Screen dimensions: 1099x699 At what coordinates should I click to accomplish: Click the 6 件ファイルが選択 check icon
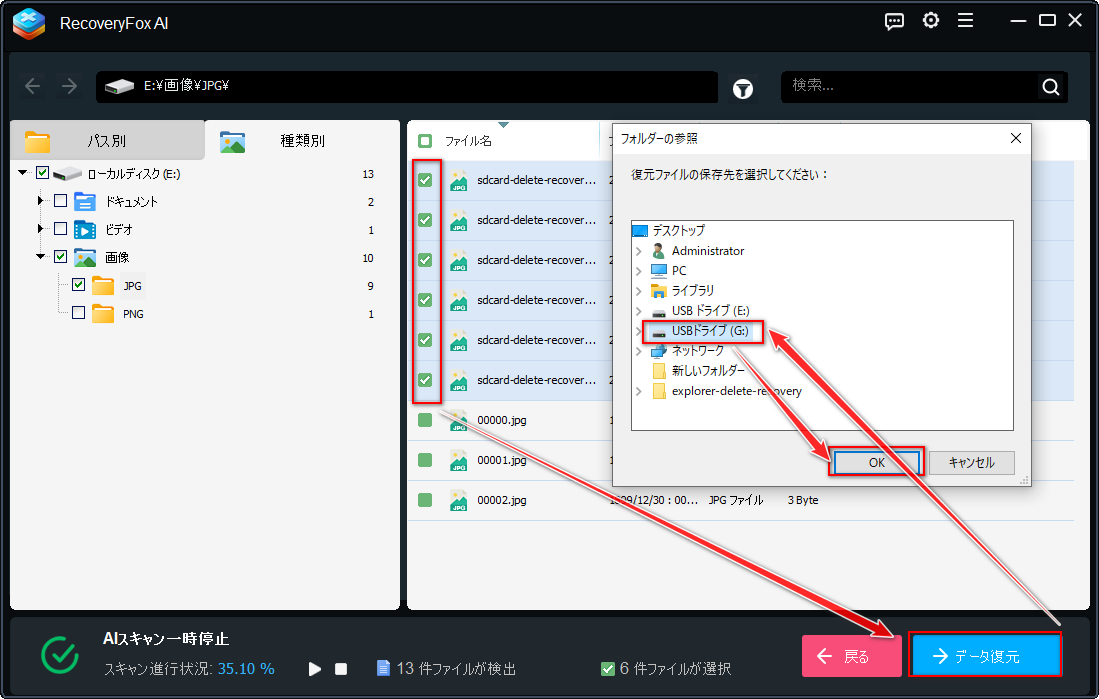(608, 669)
